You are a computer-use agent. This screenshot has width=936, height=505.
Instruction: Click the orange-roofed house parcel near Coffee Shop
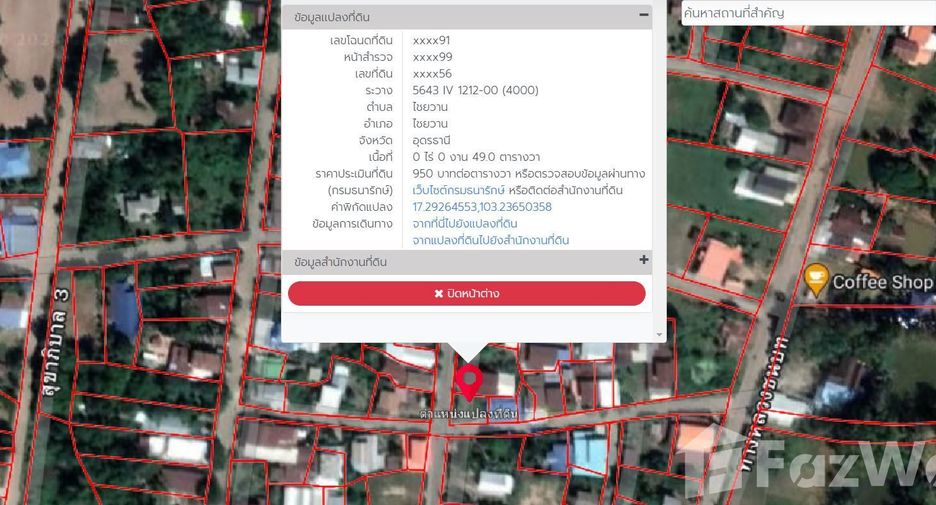coord(719,262)
